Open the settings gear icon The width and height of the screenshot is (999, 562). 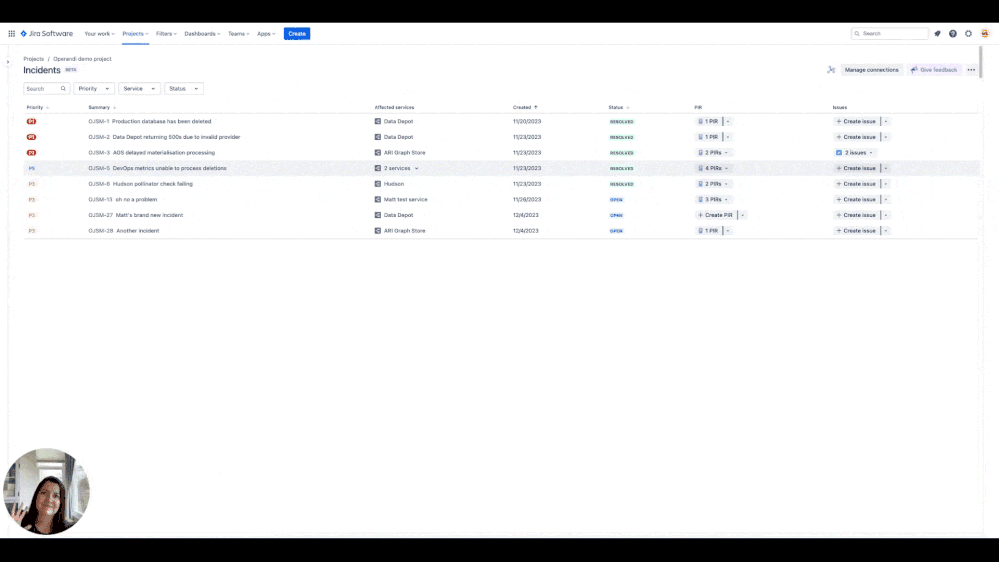(968, 34)
